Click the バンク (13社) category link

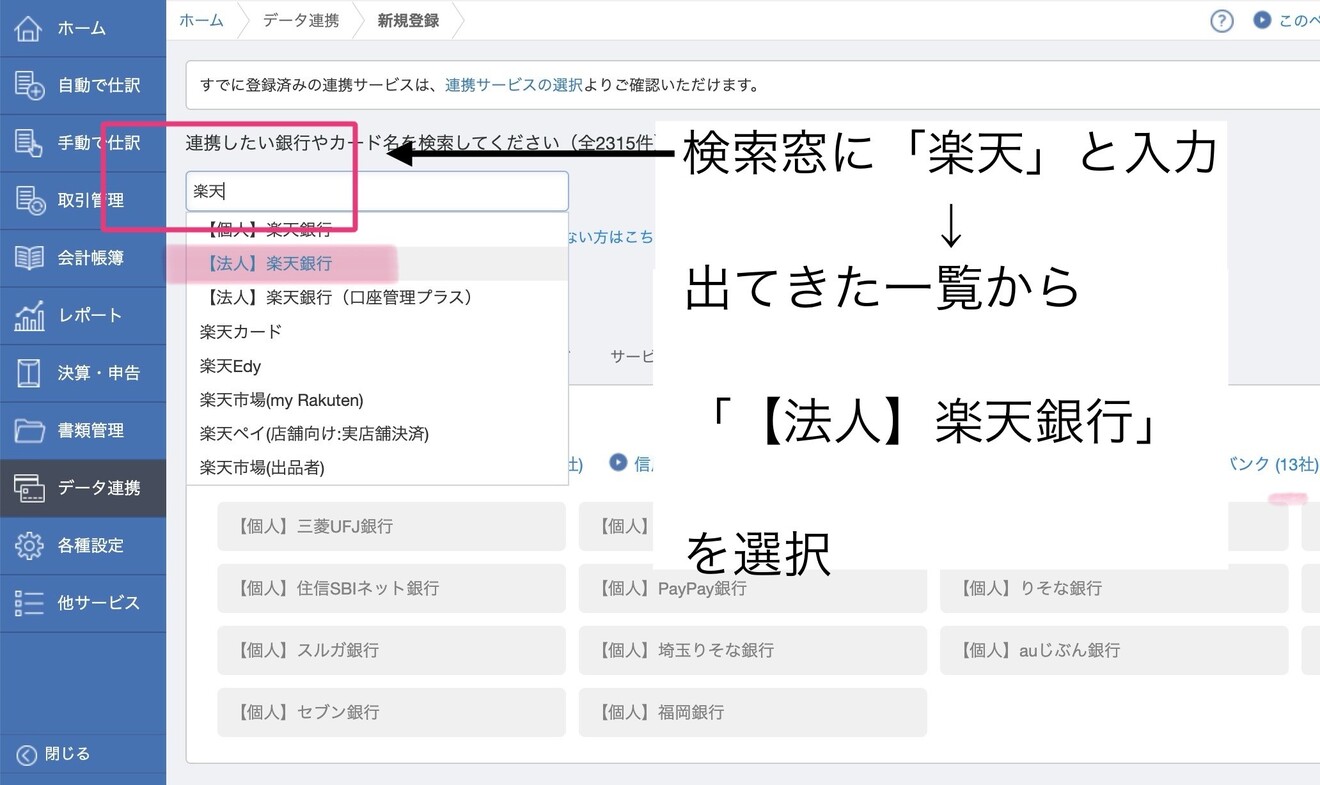(x=1273, y=464)
